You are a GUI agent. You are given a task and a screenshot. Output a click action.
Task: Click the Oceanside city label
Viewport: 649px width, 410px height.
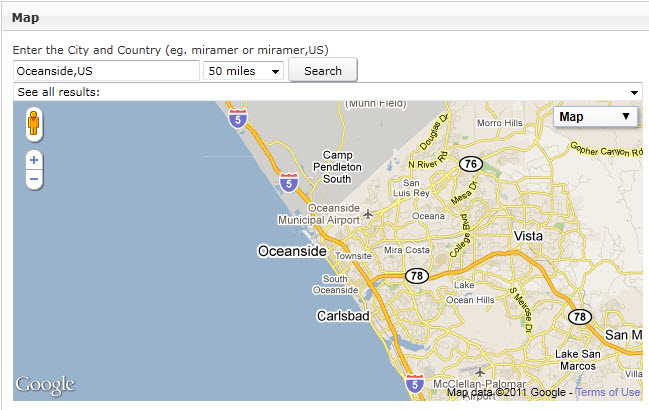(292, 251)
